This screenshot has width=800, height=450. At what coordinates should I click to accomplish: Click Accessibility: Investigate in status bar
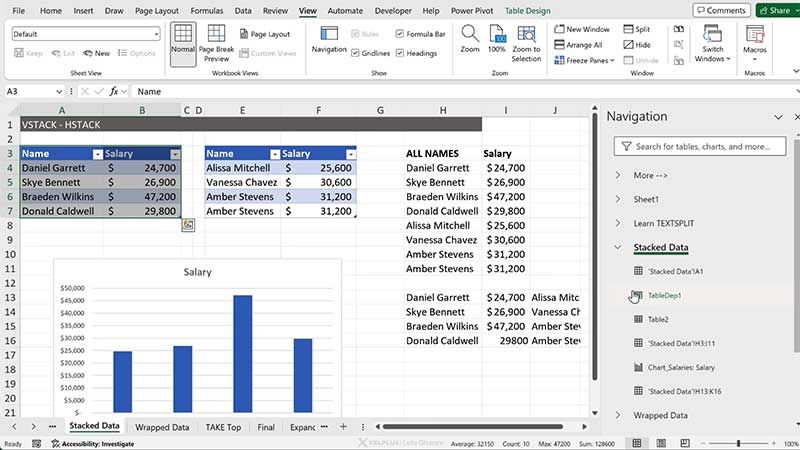93,444
